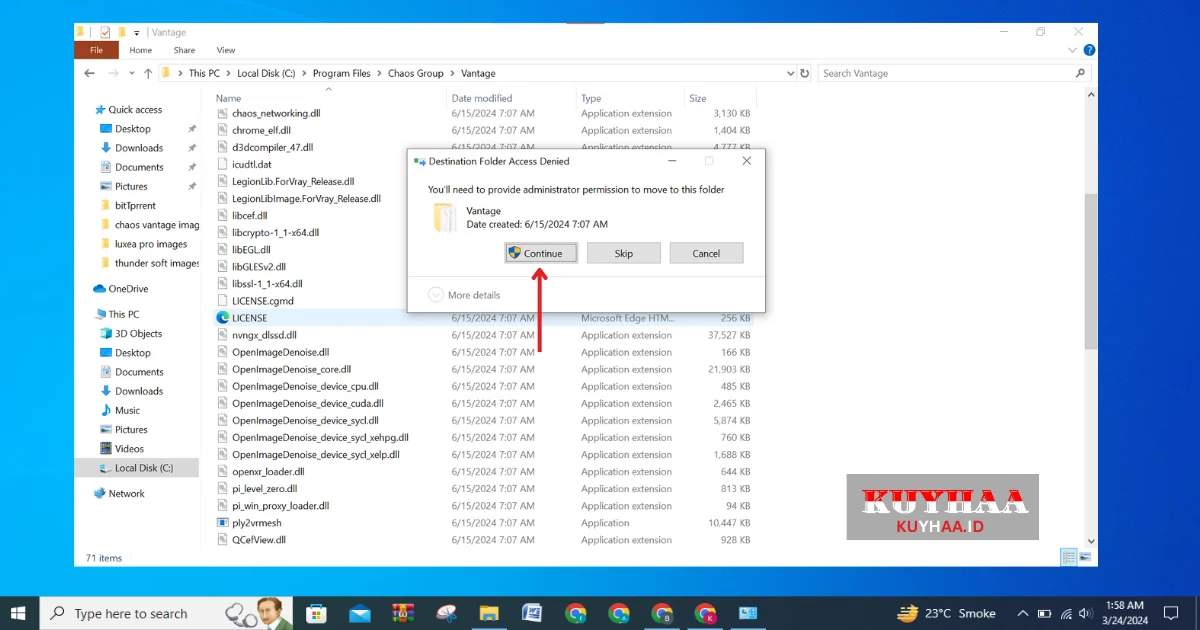Go forward with the Forward arrow
The image size is (1200, 630).
pos(113,73)
